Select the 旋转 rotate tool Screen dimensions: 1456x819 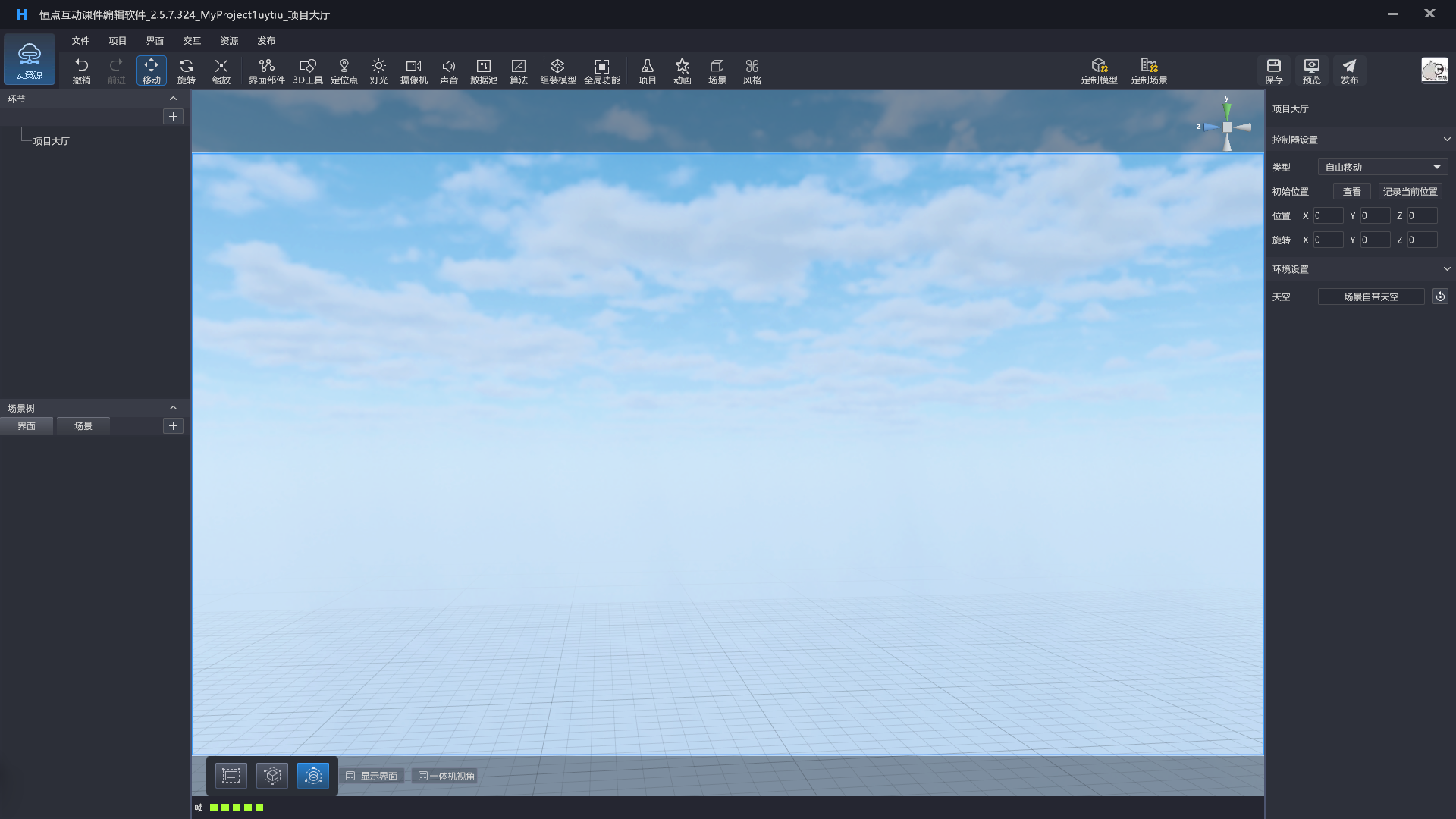tap(186, 71)
